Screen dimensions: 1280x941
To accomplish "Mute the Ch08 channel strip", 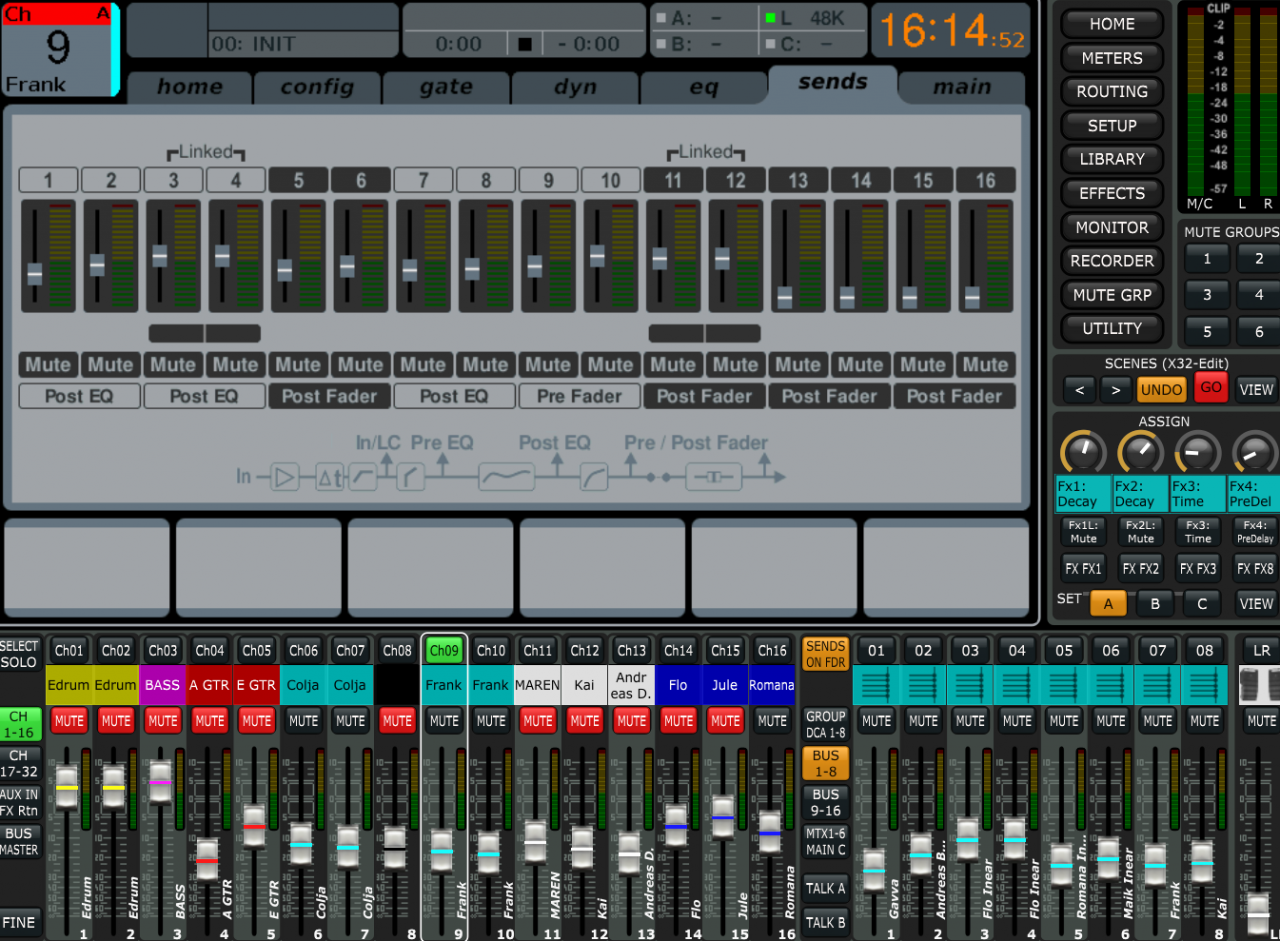I will [x=397, y=720].
